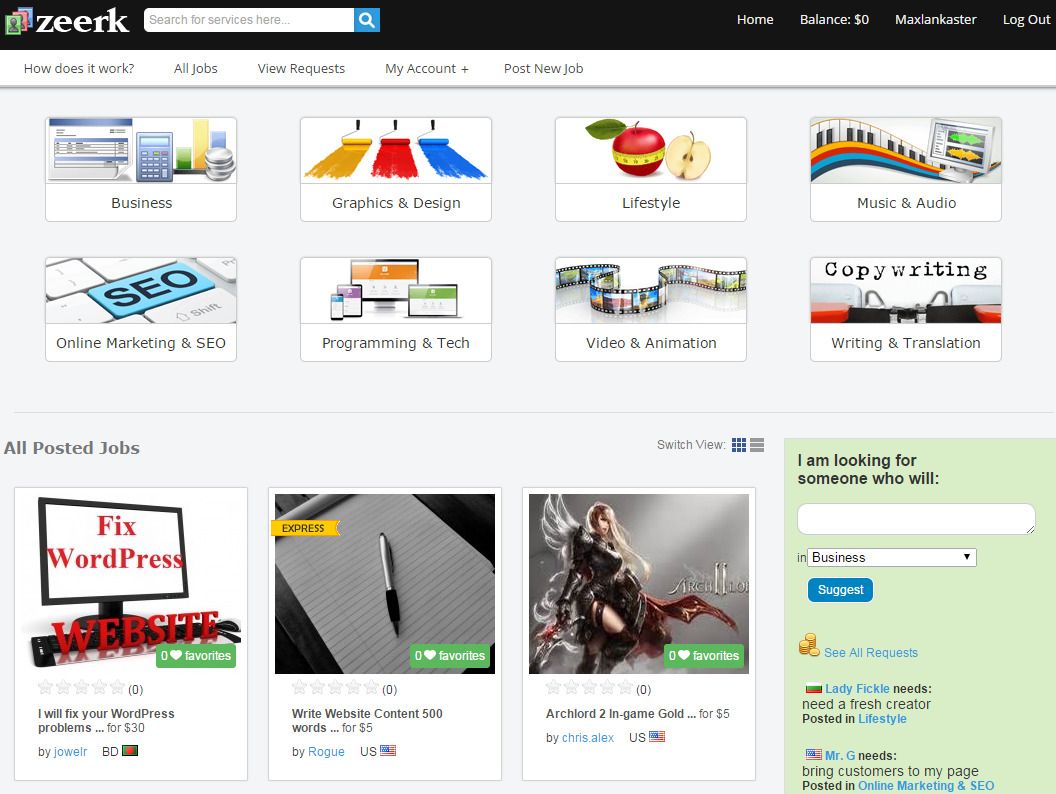Image resolution: width=1056 pixels, height=794 pixels.
Task: Follow the See All Requests link
Action: [x=870, y=652]
